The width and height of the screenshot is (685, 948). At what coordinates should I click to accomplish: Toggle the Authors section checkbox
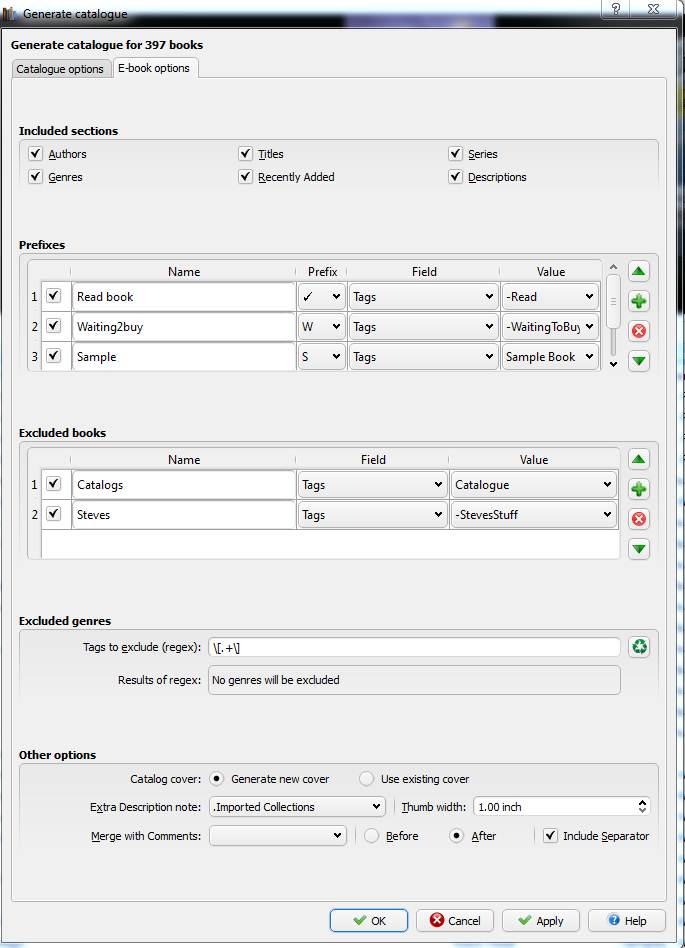[x=35, y=154]
